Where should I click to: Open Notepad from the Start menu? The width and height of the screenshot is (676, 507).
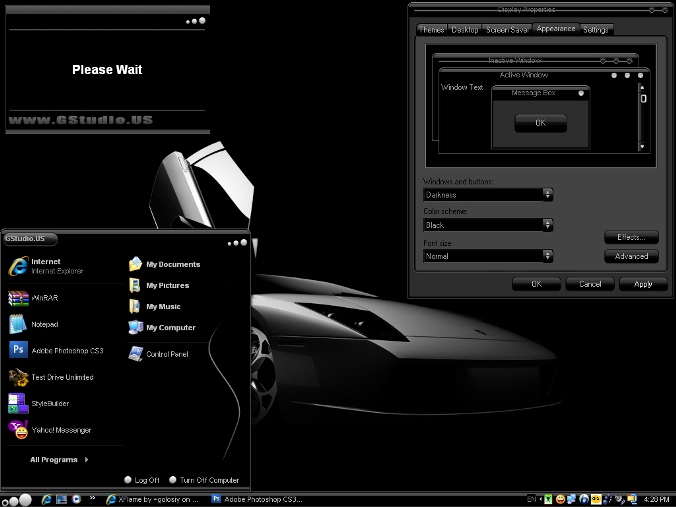(33, 324)
